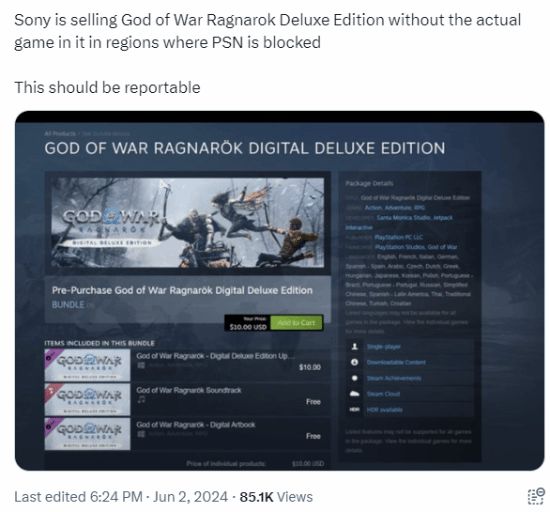Open the PlayStation PC LLC publisher link
This screenshot has height=512, width=550.
(399, 237)
